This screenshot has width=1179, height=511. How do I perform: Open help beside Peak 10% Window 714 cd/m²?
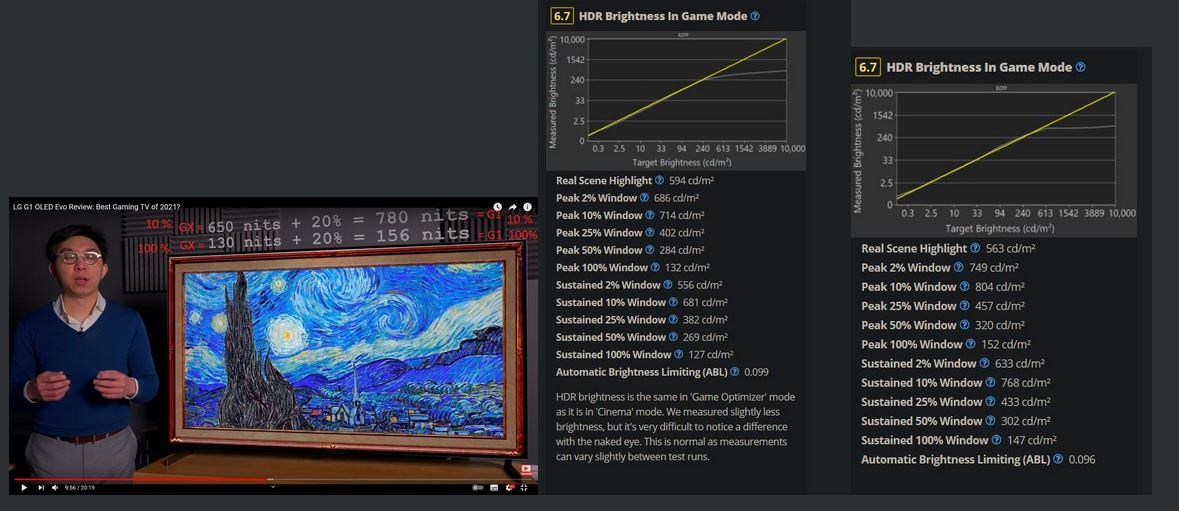[650, 215]
